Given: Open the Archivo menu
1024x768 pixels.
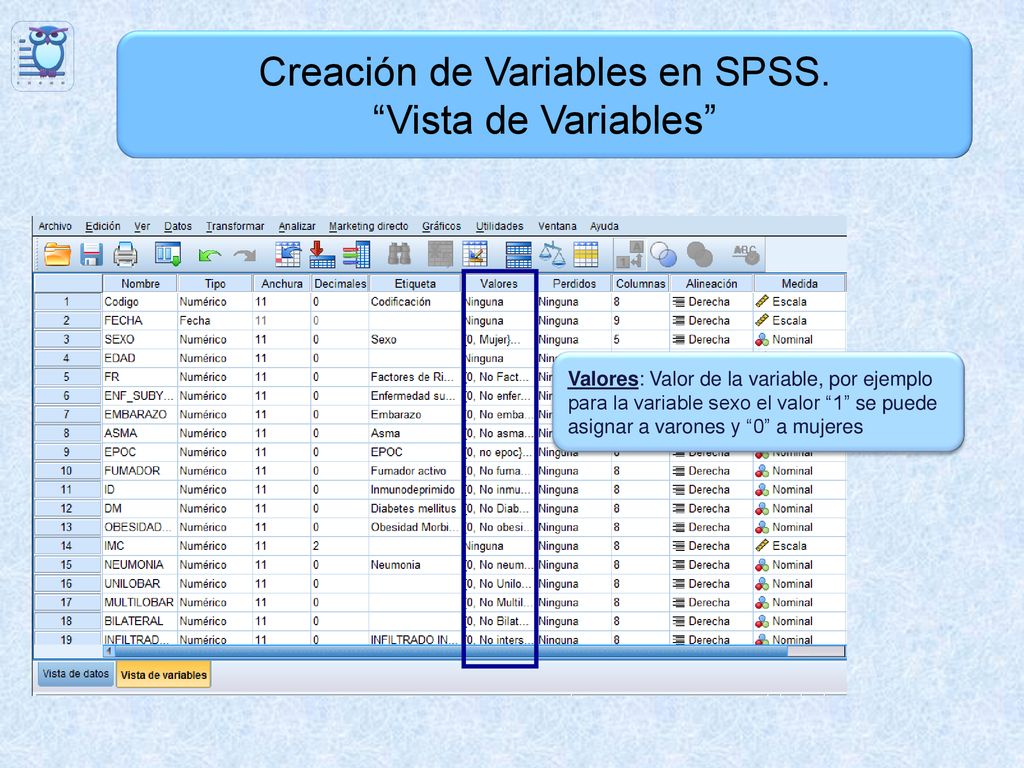Looking at the screenshot, I should 55,226.
